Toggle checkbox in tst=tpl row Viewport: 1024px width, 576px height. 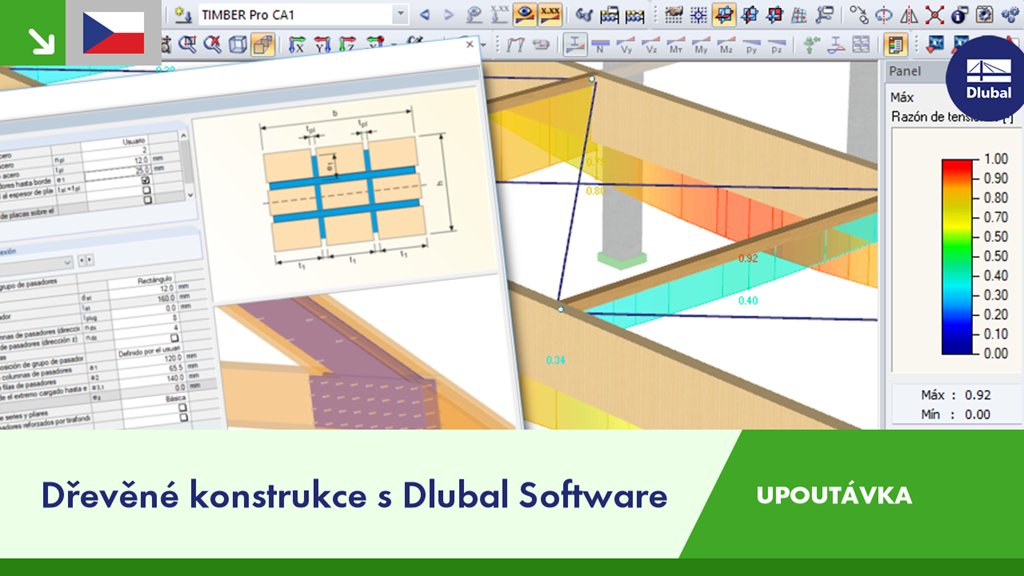click(146, 190)
